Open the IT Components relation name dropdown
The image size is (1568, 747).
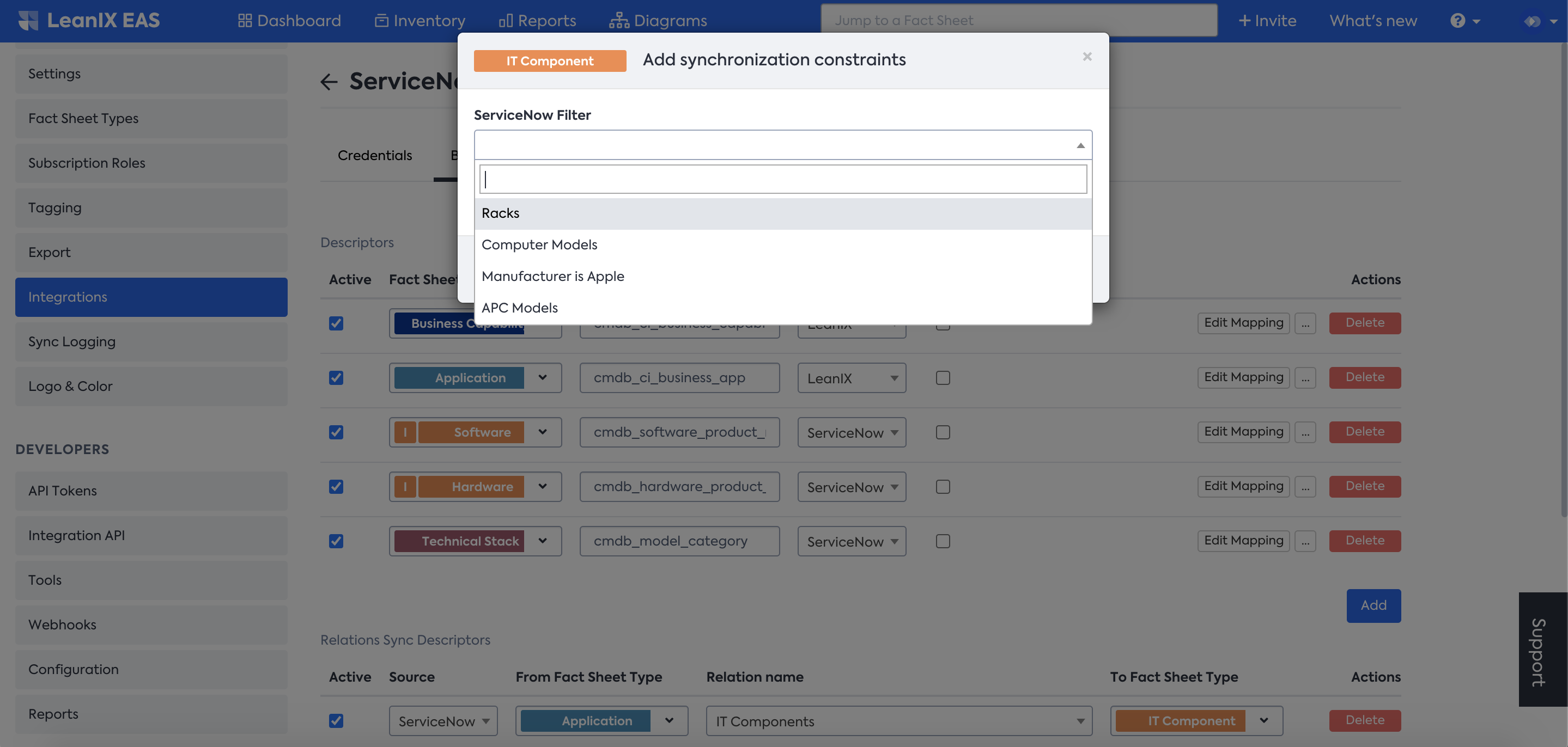pyautogui.click(x=899, y=721)
